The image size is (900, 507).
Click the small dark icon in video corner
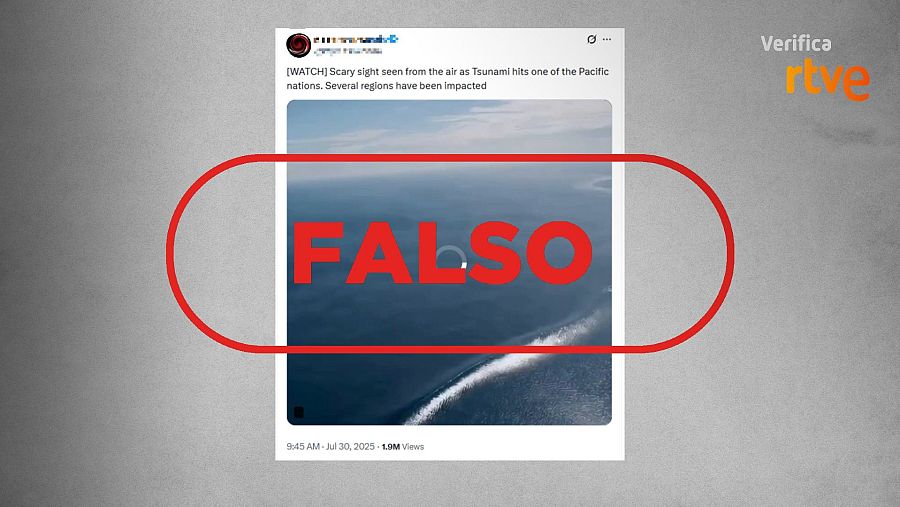[298, 412]
